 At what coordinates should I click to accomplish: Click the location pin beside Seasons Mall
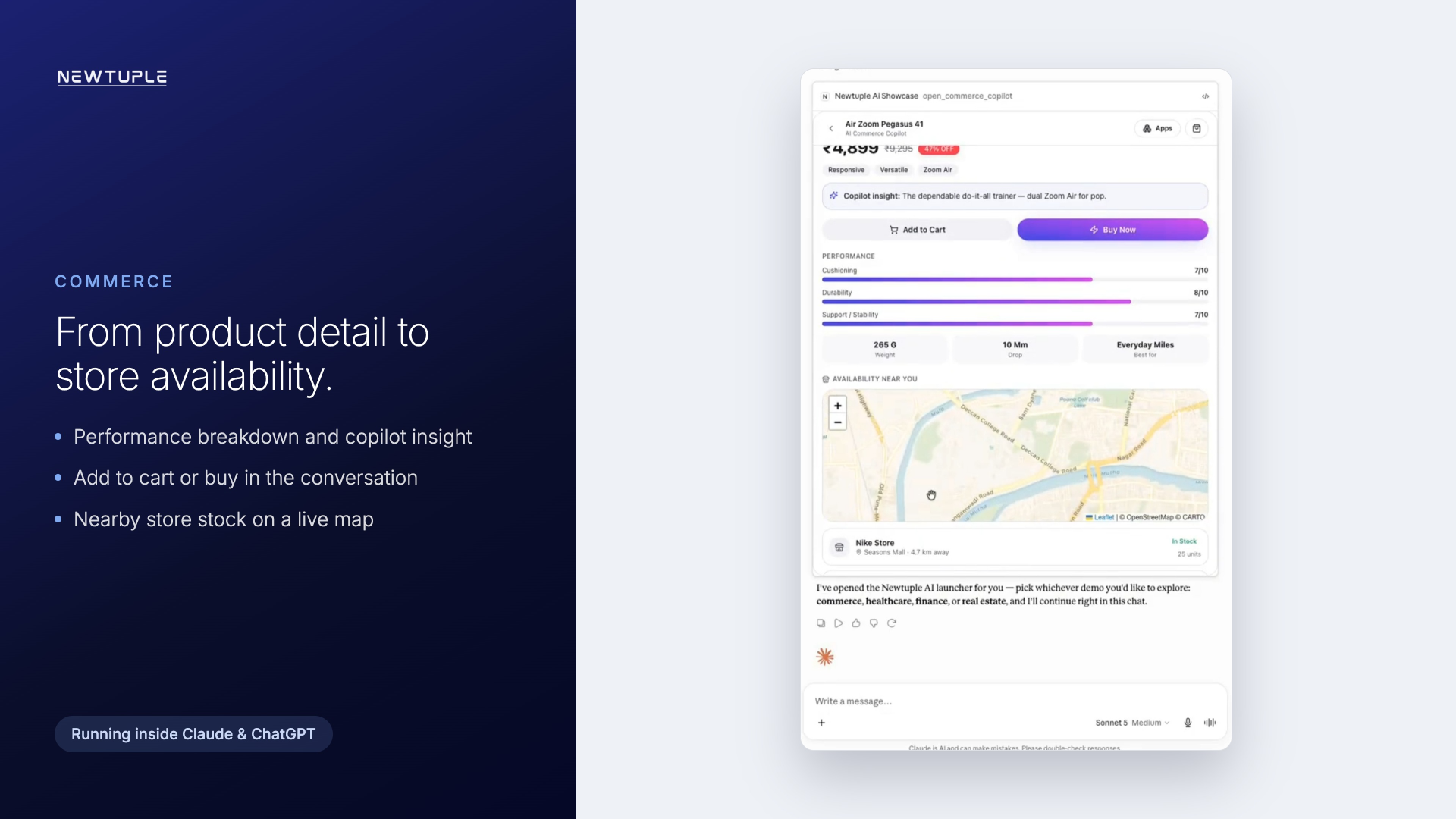(x=858, y=552)
